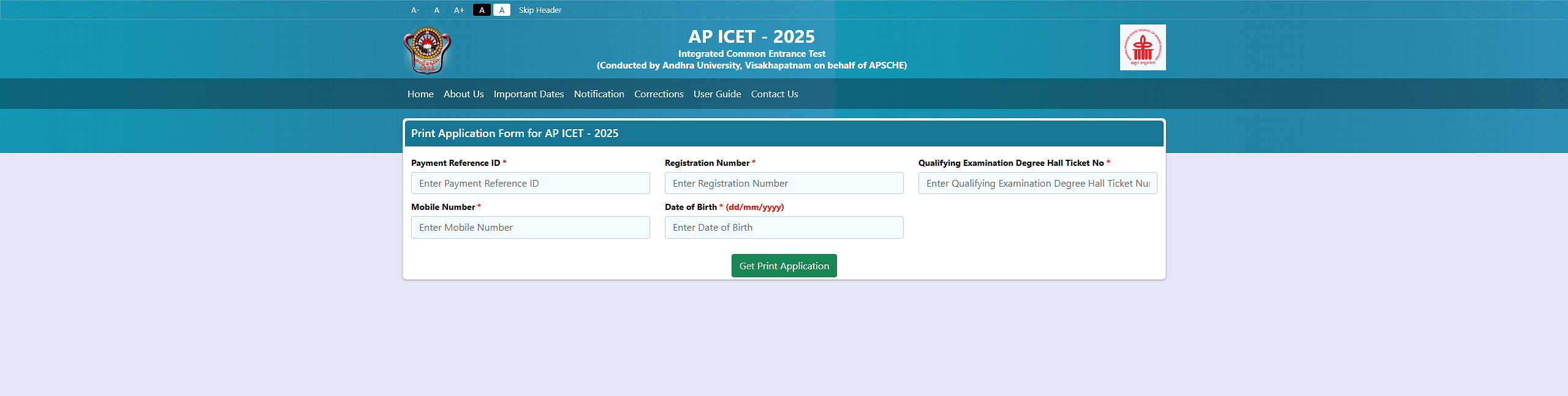
Task: Click the Andhra University logo
Action: [x=427, y=50]
